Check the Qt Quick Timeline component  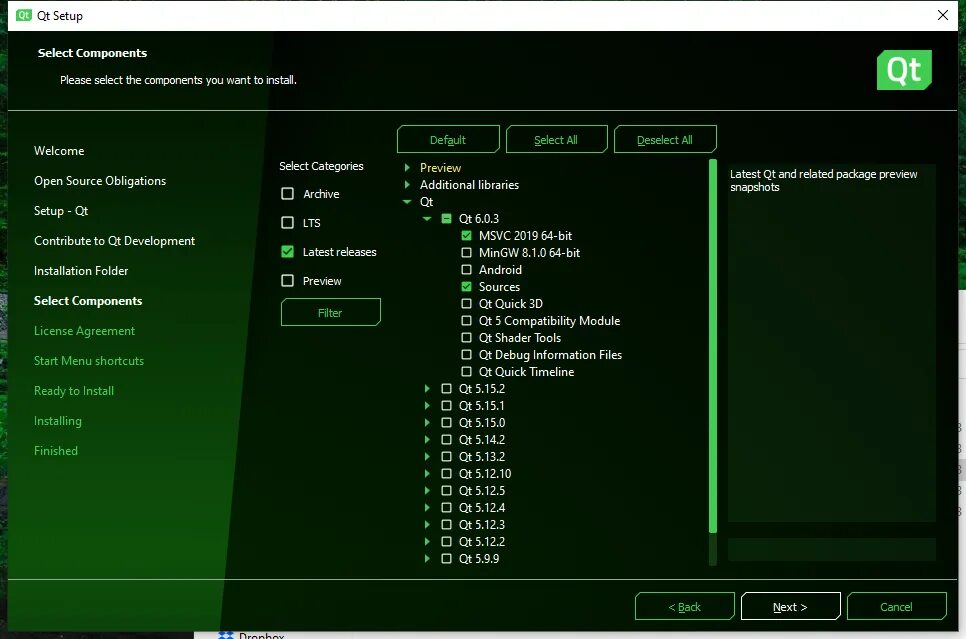click(466, 372)
